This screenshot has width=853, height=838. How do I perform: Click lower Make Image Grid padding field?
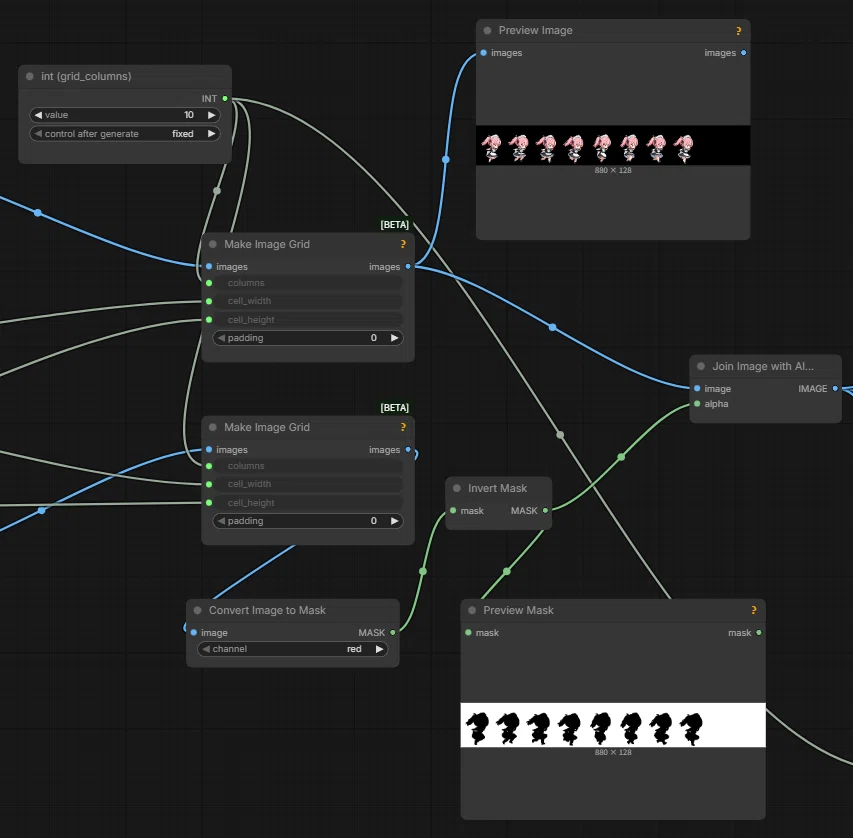point(308,521)
